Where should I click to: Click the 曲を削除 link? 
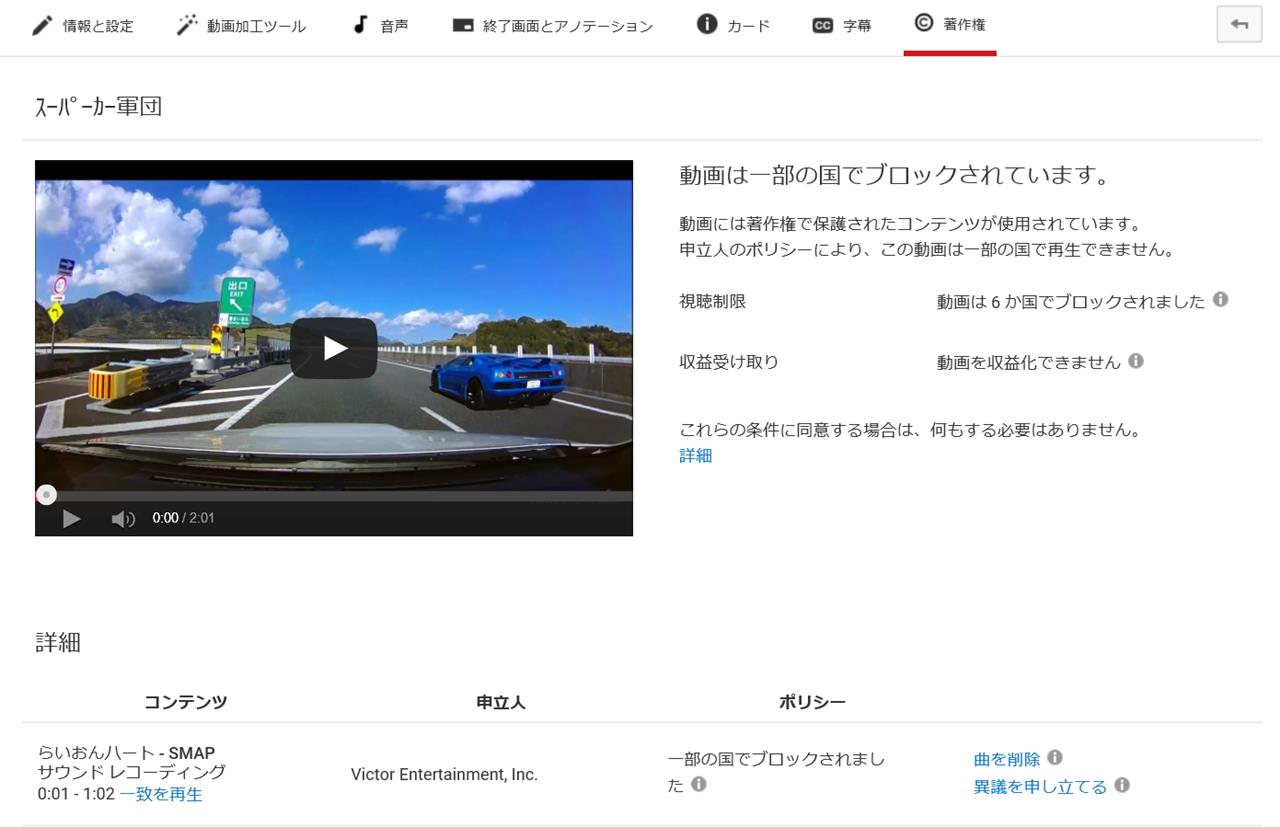pyautogui.click(x=1007, y=759)
